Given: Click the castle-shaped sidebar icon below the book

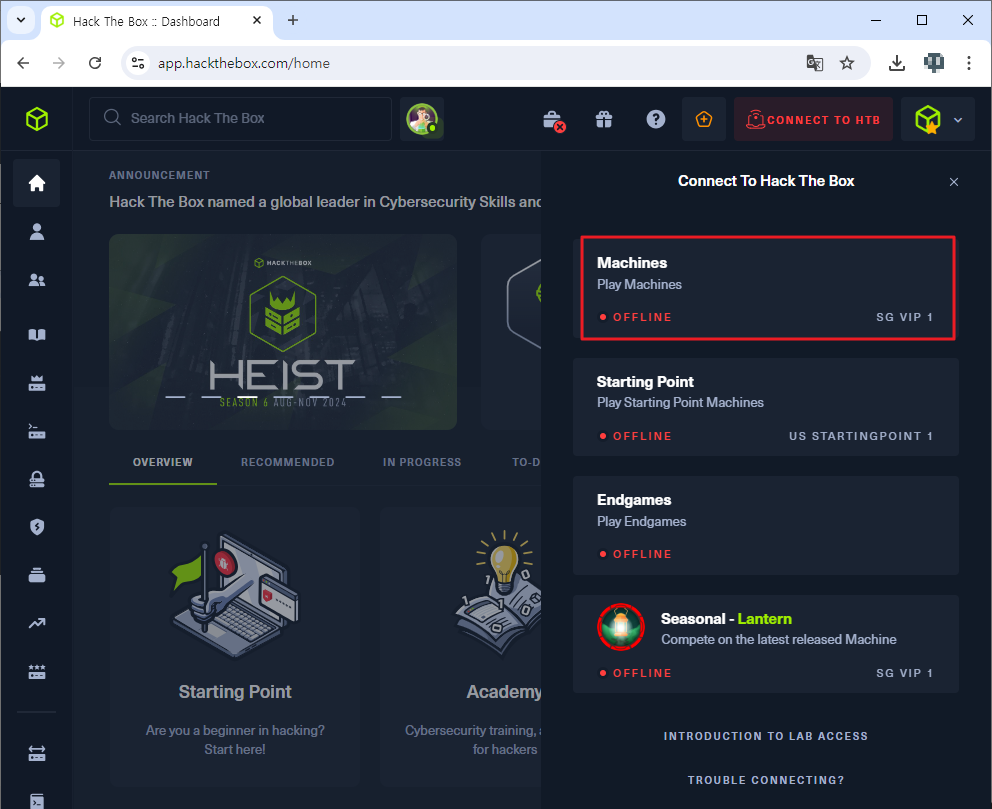Looking at the screenshot, I should tap(37, 383).
